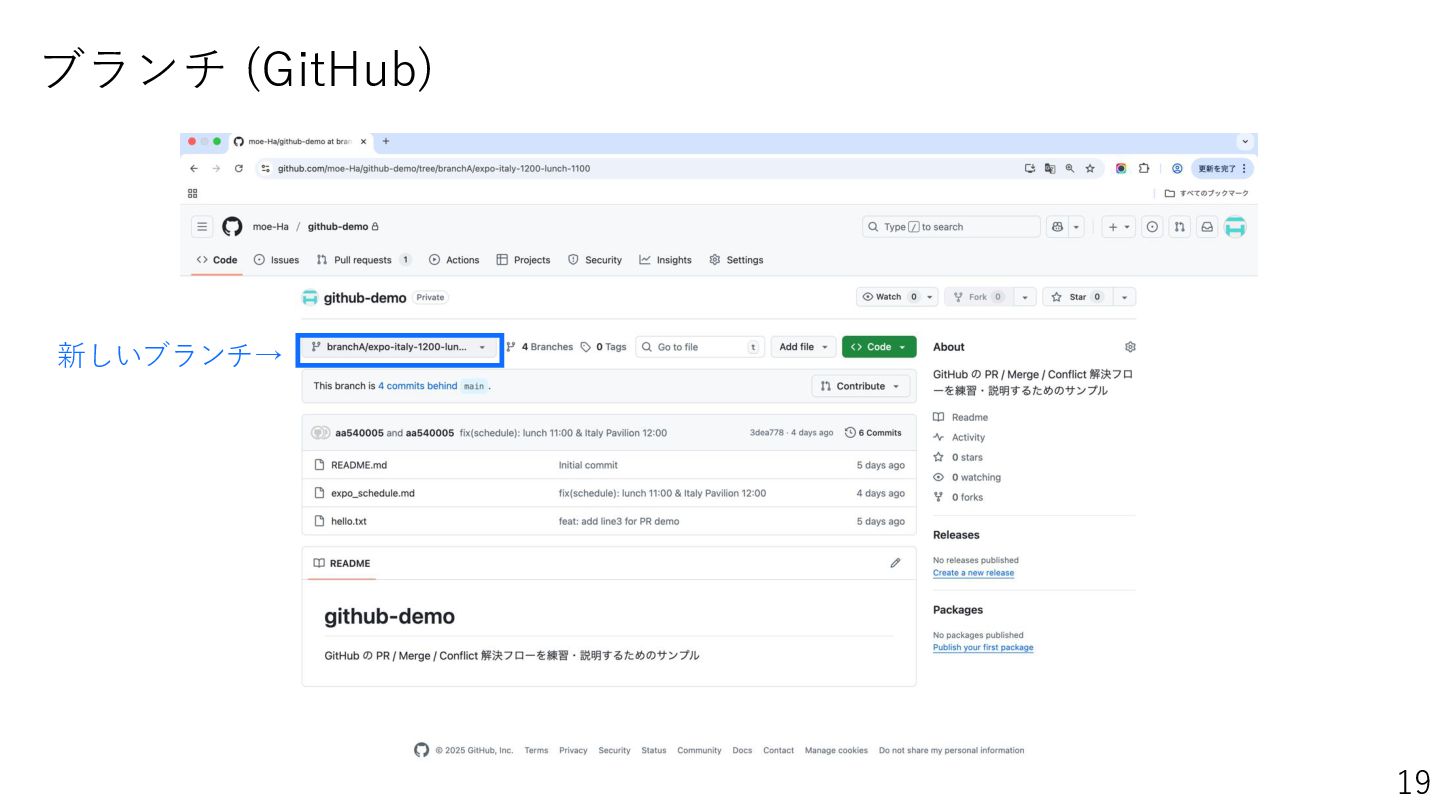Click the 4 commits behind link
Image resolution: width=1440 pixels, height=810 pixels.
coord(417,386)
